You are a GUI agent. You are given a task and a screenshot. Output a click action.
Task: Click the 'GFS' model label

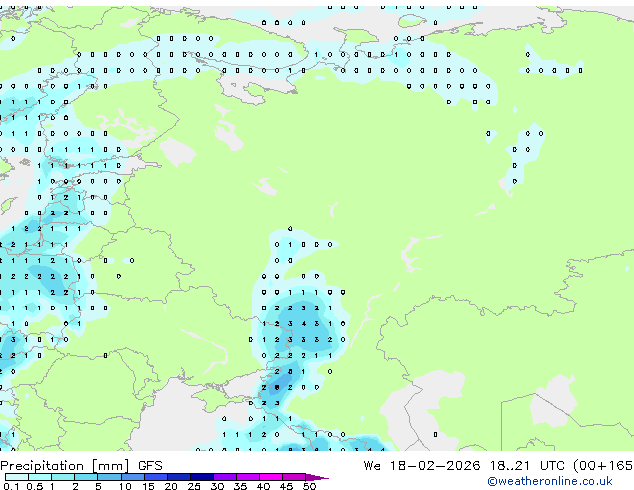pos(150,466)
